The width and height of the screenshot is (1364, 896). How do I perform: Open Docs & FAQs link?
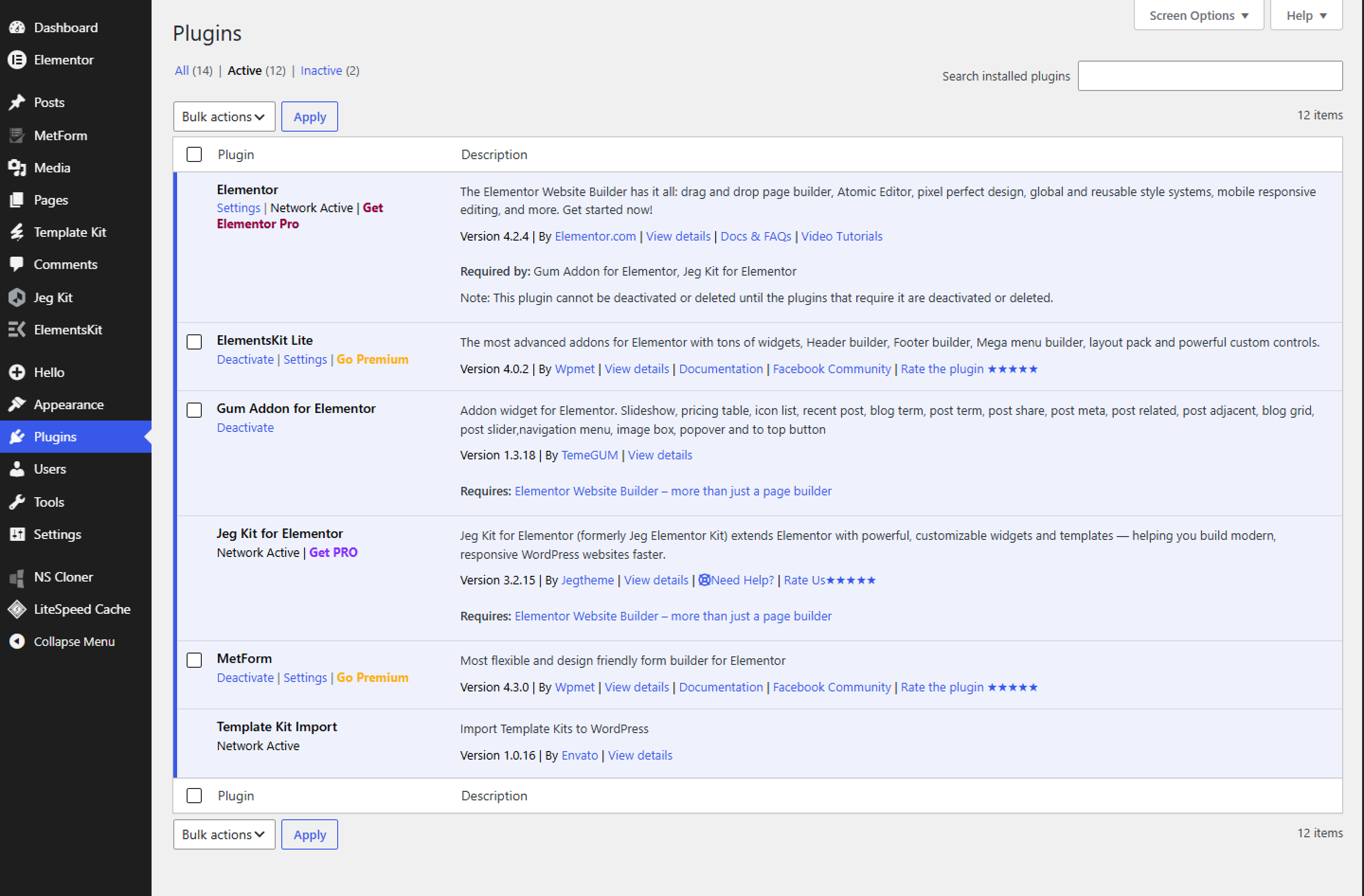point(755,236)
